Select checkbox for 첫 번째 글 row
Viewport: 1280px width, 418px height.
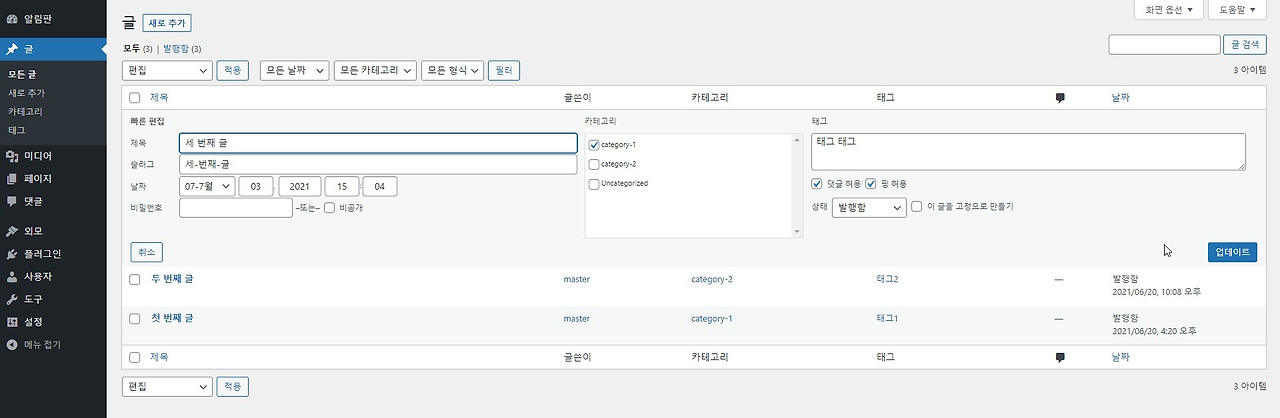[135, 318]
